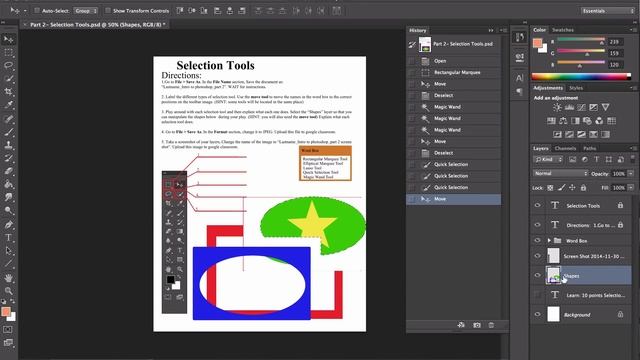Open the Move tool preset picker arrow

(x=25, y=11)
